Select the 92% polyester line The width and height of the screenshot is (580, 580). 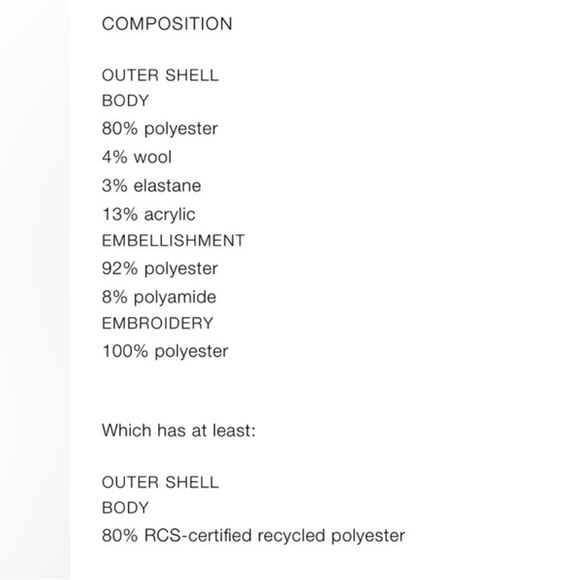click(x=160, y=269)
